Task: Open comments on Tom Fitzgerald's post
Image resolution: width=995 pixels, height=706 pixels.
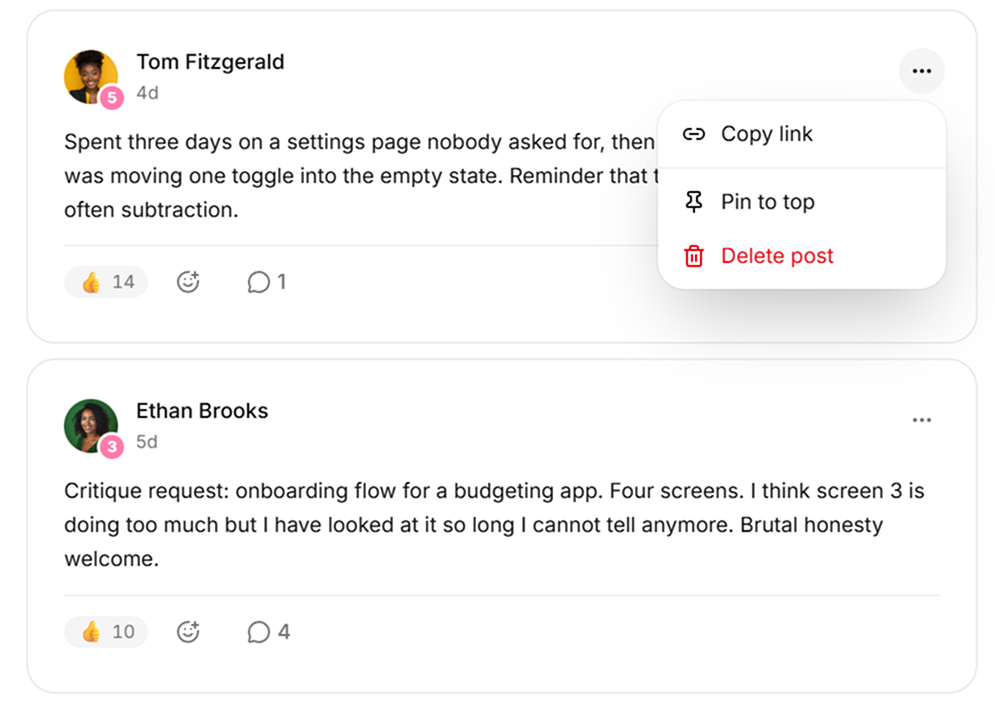Action: pyautogui.click(x=267, y=282)
